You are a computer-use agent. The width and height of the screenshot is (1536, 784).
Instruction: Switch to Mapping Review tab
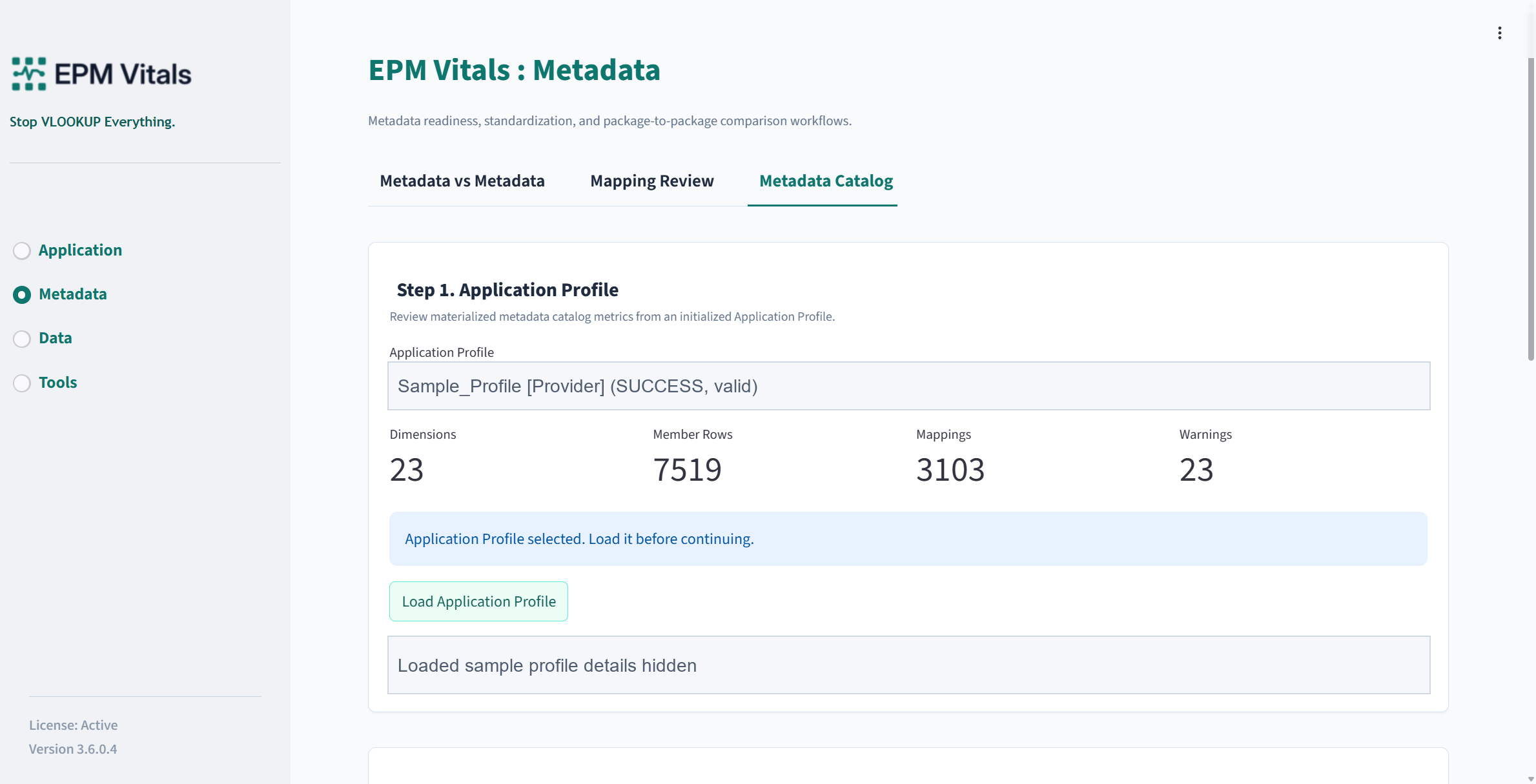coord(652,181)
